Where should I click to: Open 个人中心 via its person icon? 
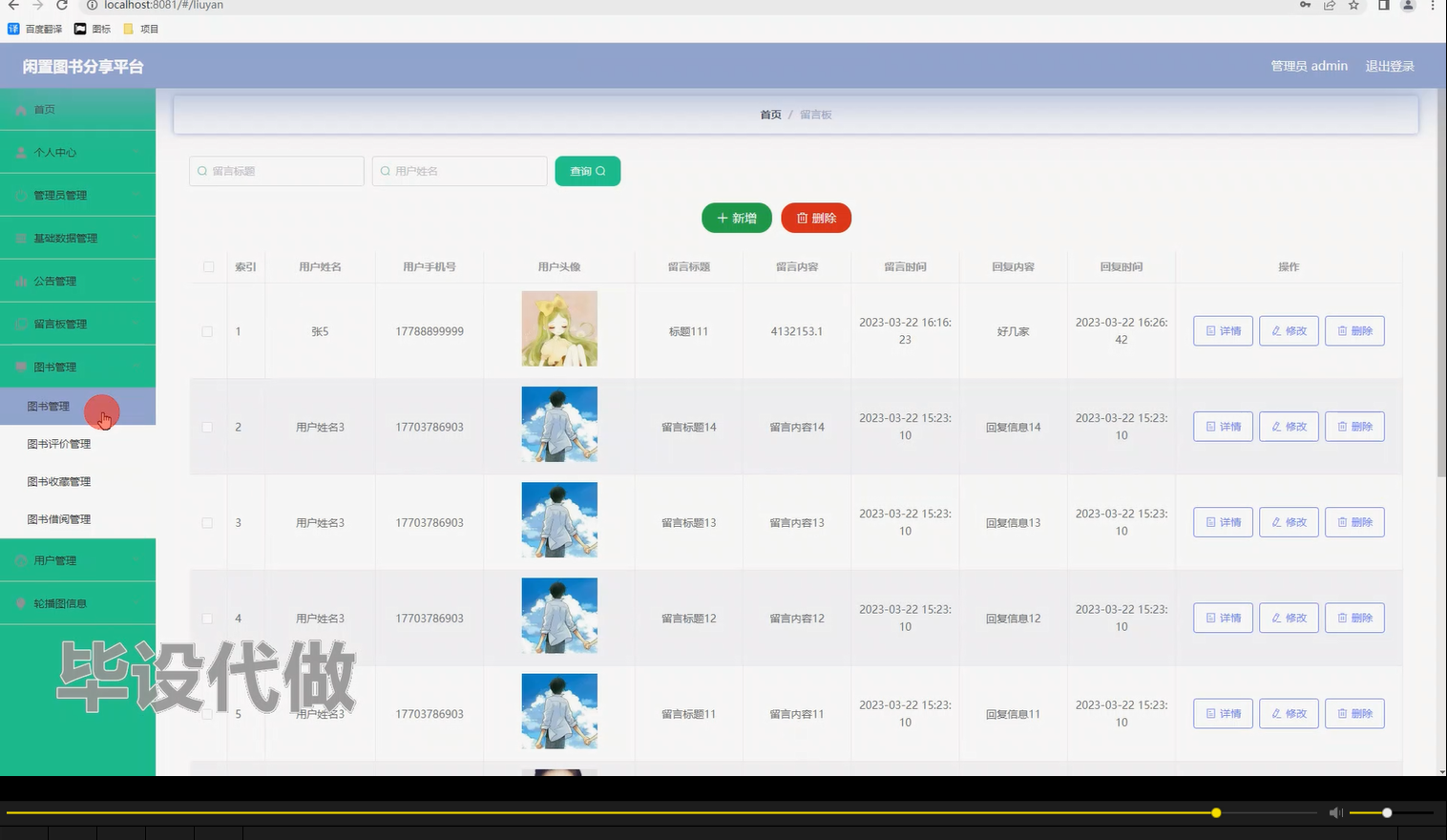[x=20, y=152]
